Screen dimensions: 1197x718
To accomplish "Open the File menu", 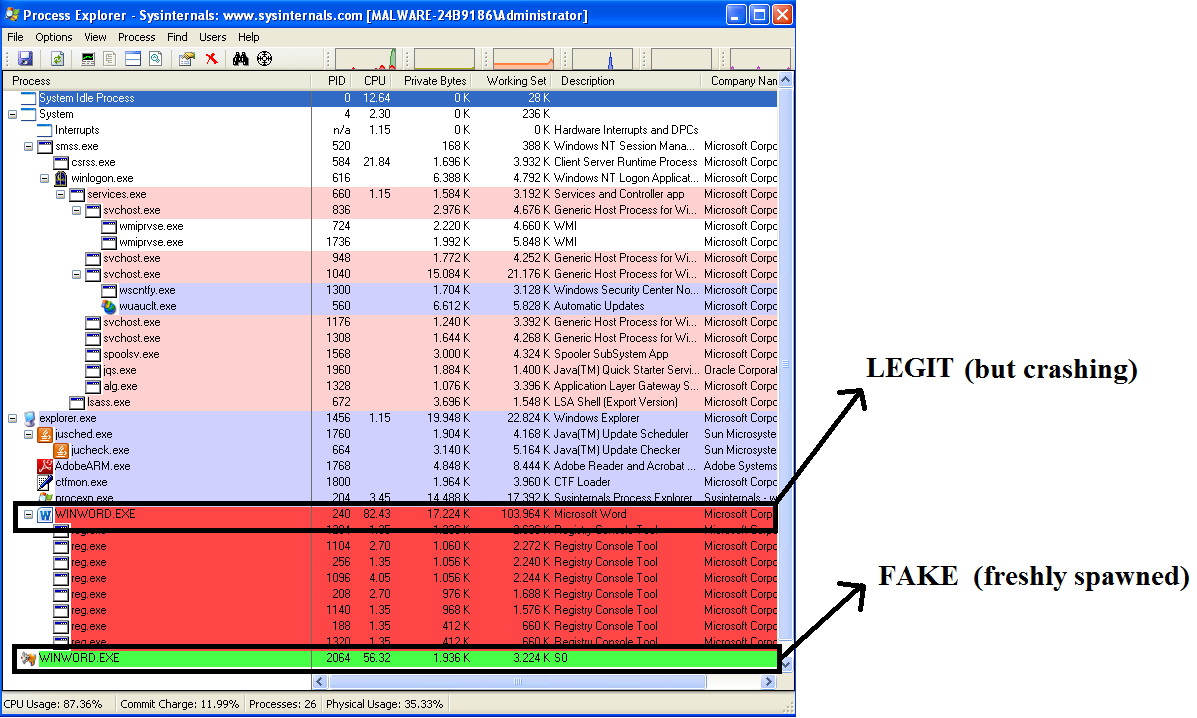I will click(15, 37).
